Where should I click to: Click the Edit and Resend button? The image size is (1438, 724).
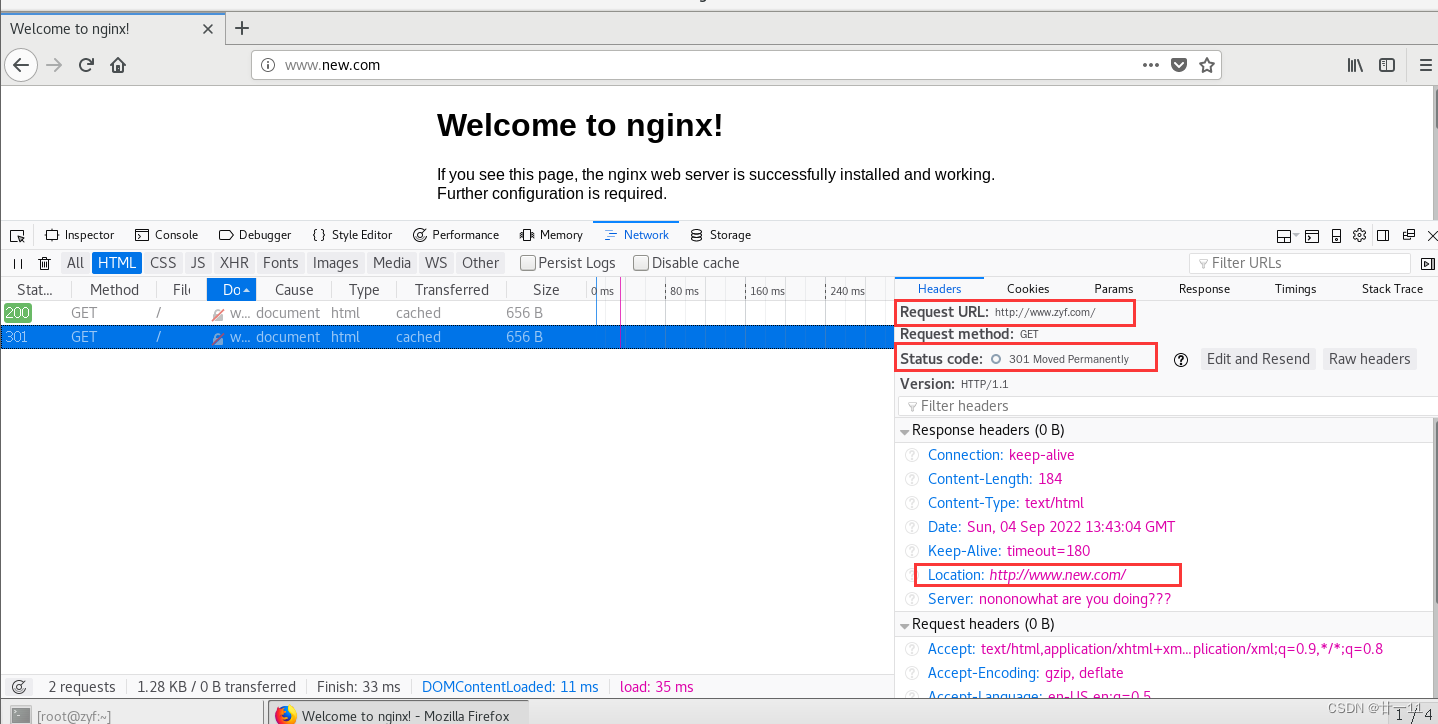[x=1258, y=358]
